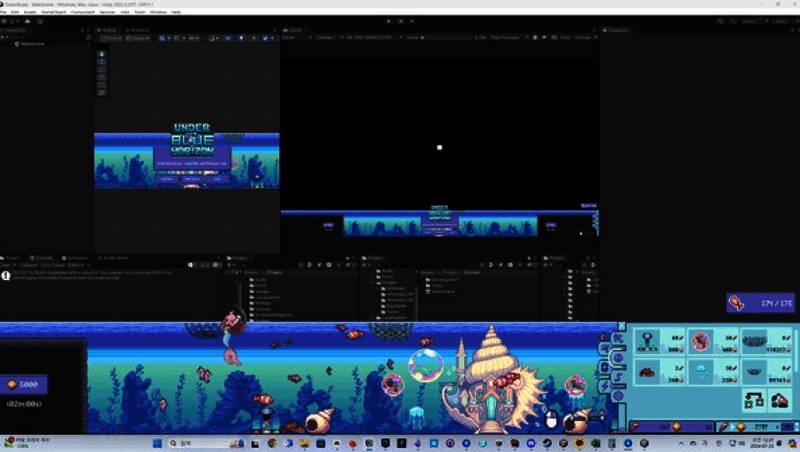Open the GameObject menu
This screenshot has width=800, height=452.
click(56, 12)
